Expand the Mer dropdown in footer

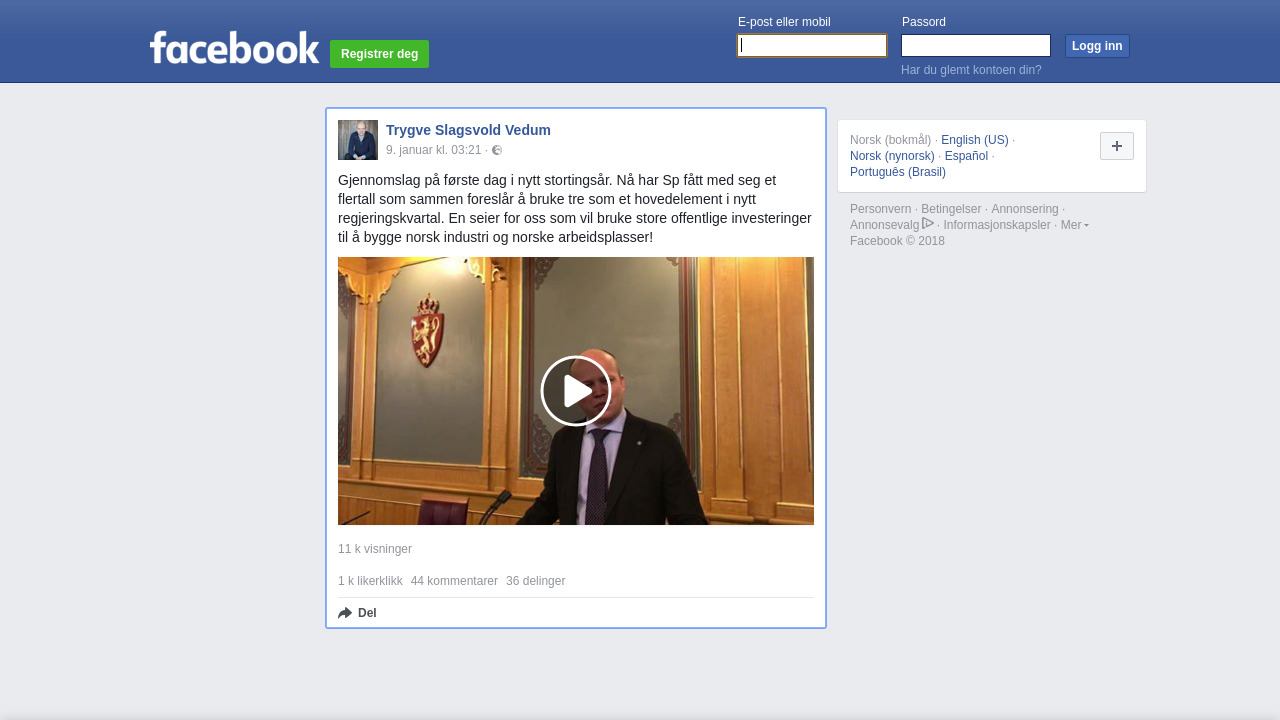pyautogui.click(x=1075, y=225)
